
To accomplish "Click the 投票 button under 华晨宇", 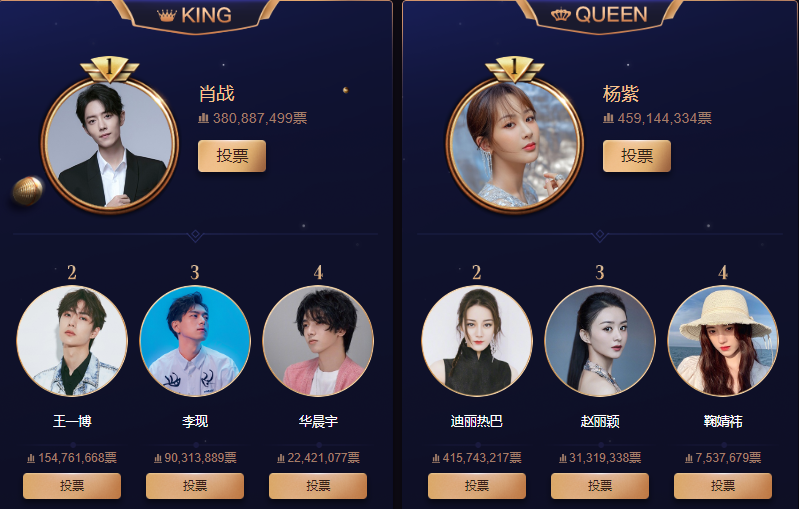I will tap(318, 486).
